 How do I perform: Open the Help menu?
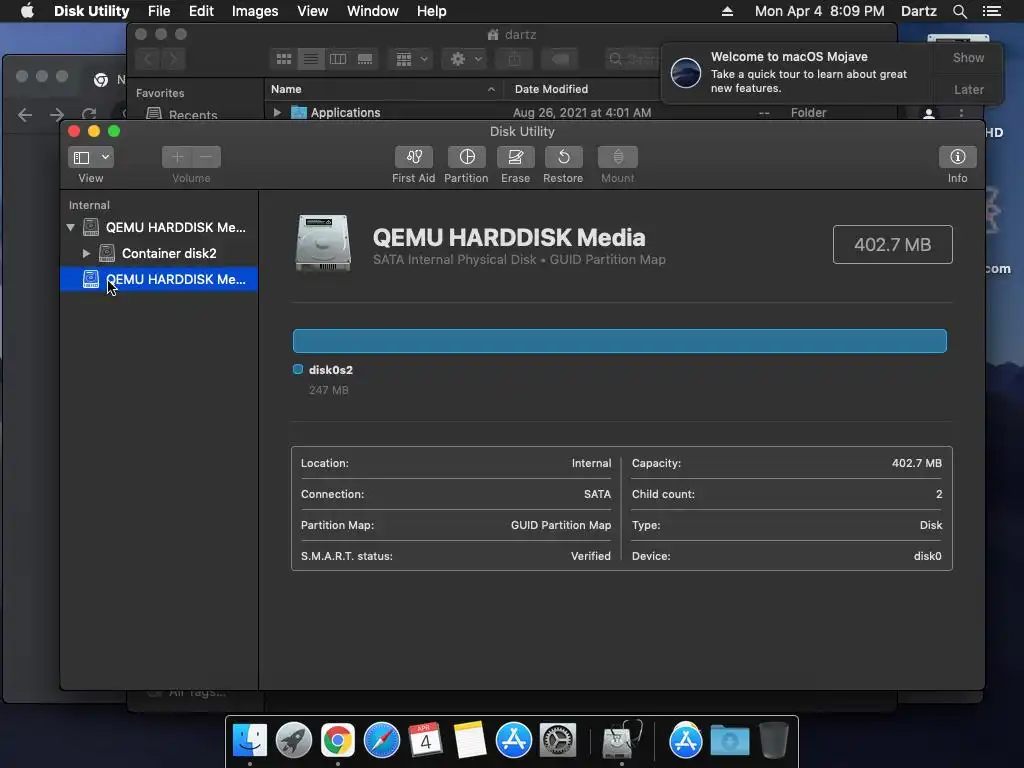click(x=432, y=11)
